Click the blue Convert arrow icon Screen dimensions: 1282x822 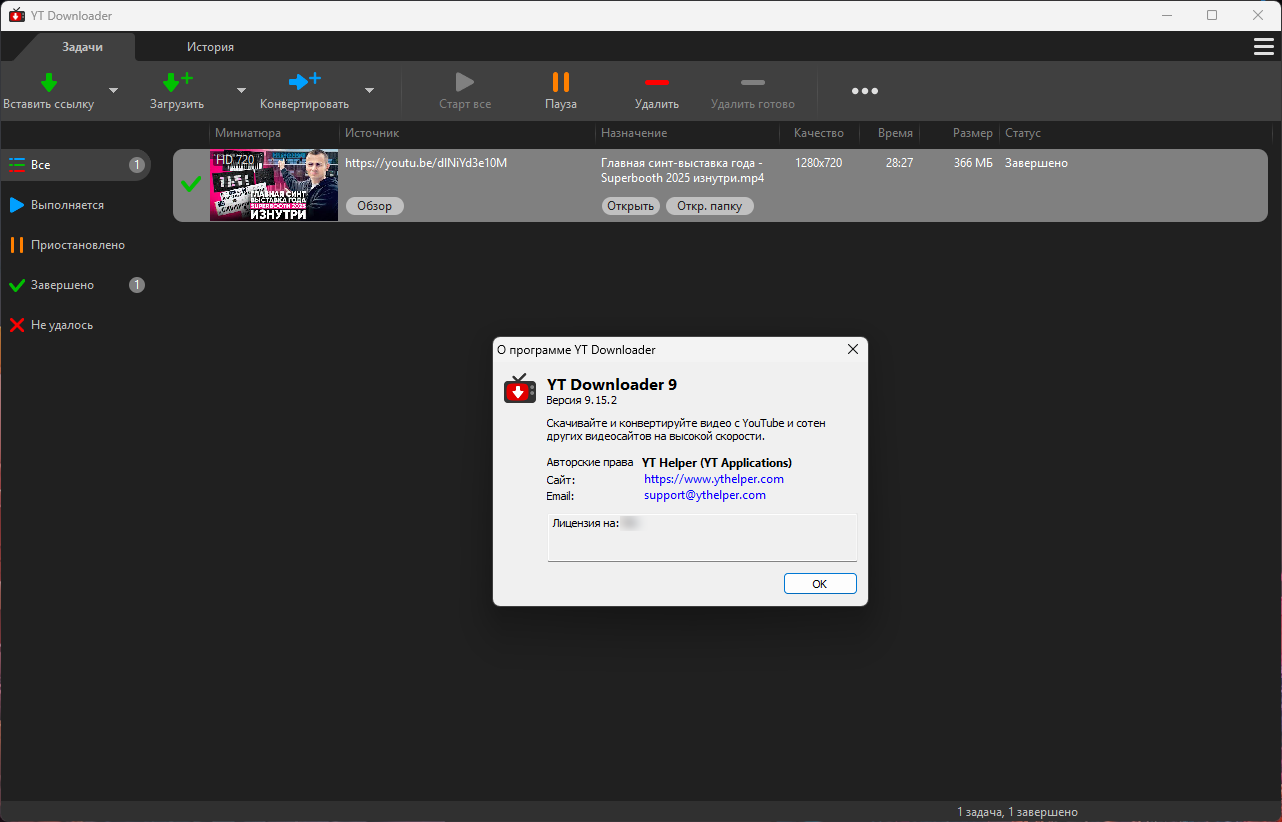click(x=304, y=82)
